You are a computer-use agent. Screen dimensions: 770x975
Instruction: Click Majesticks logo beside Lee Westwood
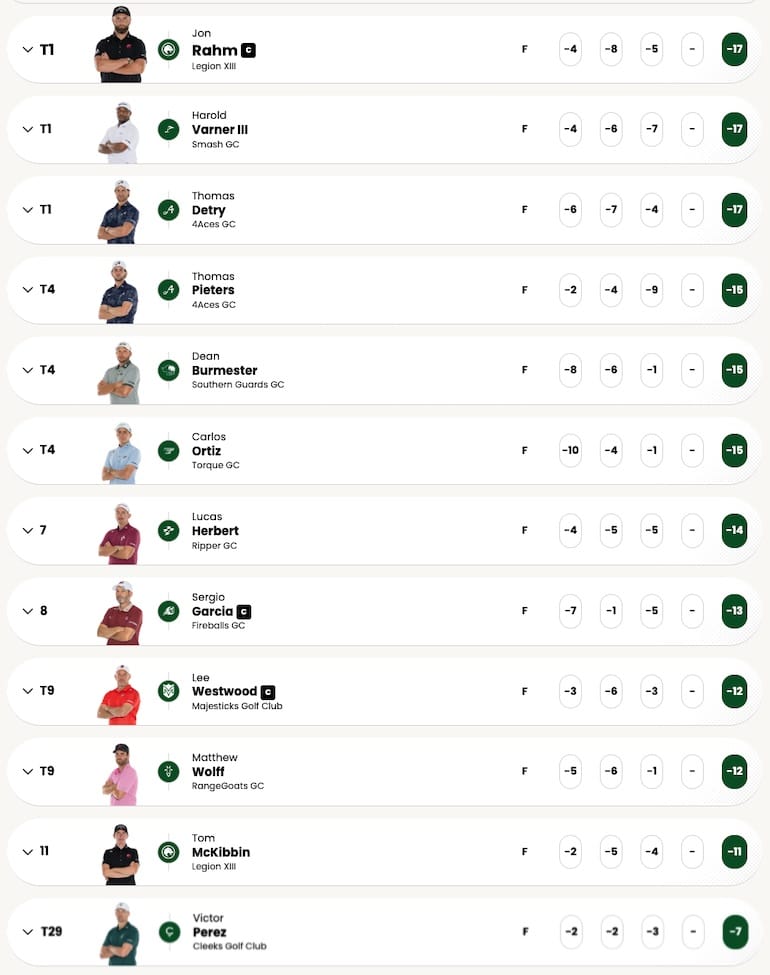169,691
